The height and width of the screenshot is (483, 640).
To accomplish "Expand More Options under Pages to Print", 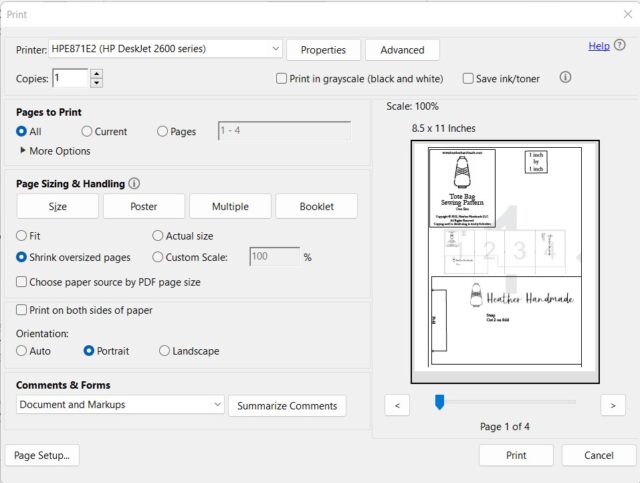I will 56,151.
